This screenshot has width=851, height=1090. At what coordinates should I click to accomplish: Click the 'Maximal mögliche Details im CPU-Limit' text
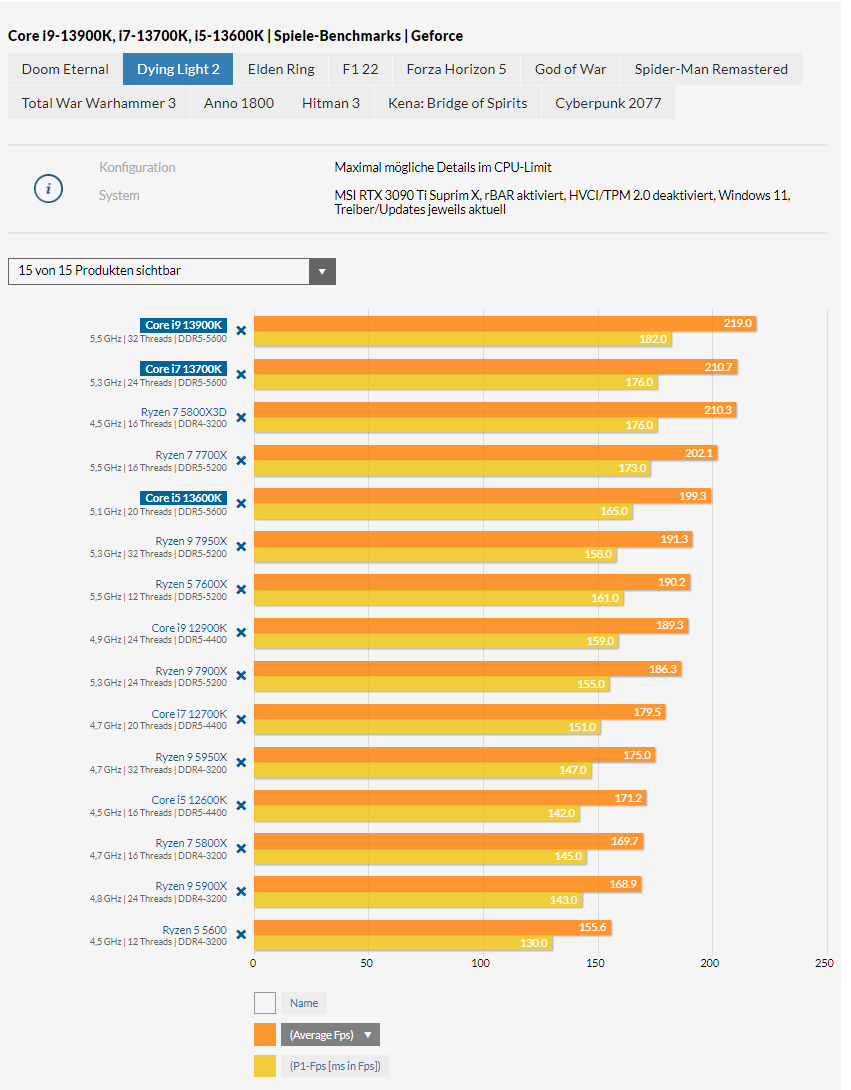click(443, 168)
